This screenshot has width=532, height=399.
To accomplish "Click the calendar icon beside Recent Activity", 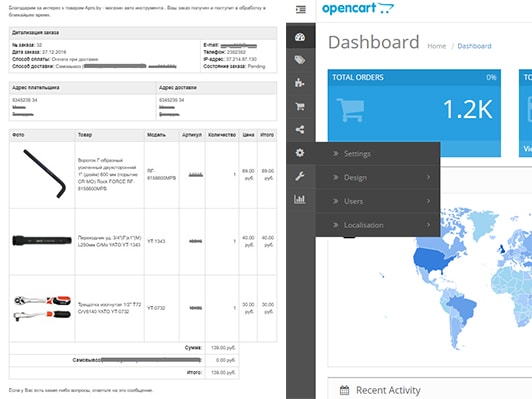I will [344, 390].
